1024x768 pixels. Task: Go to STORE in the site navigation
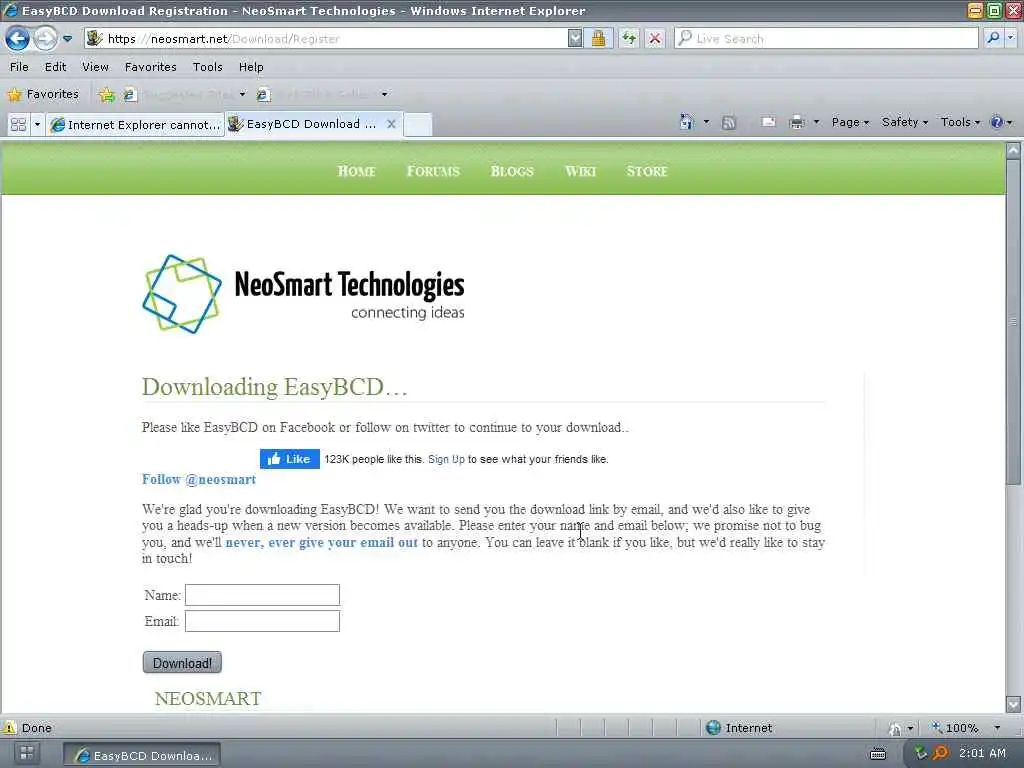tap(647, 171)
